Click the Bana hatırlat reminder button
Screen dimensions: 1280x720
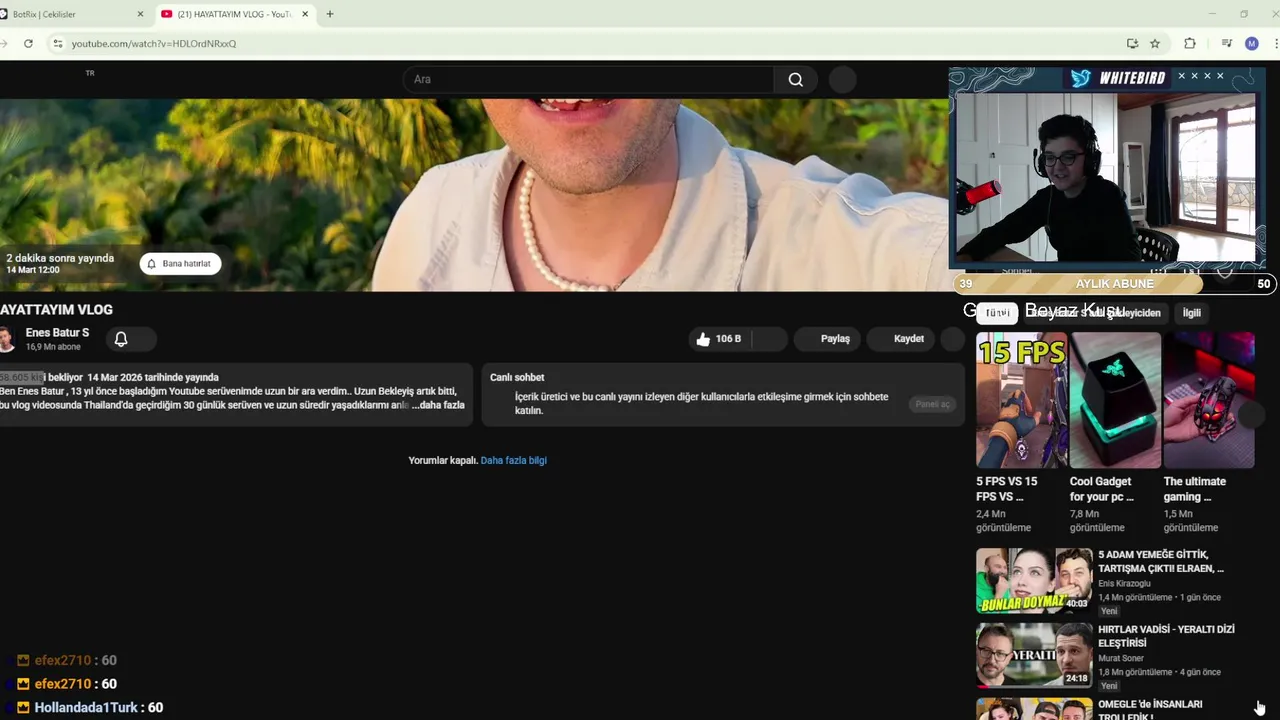tap(180, 264)
